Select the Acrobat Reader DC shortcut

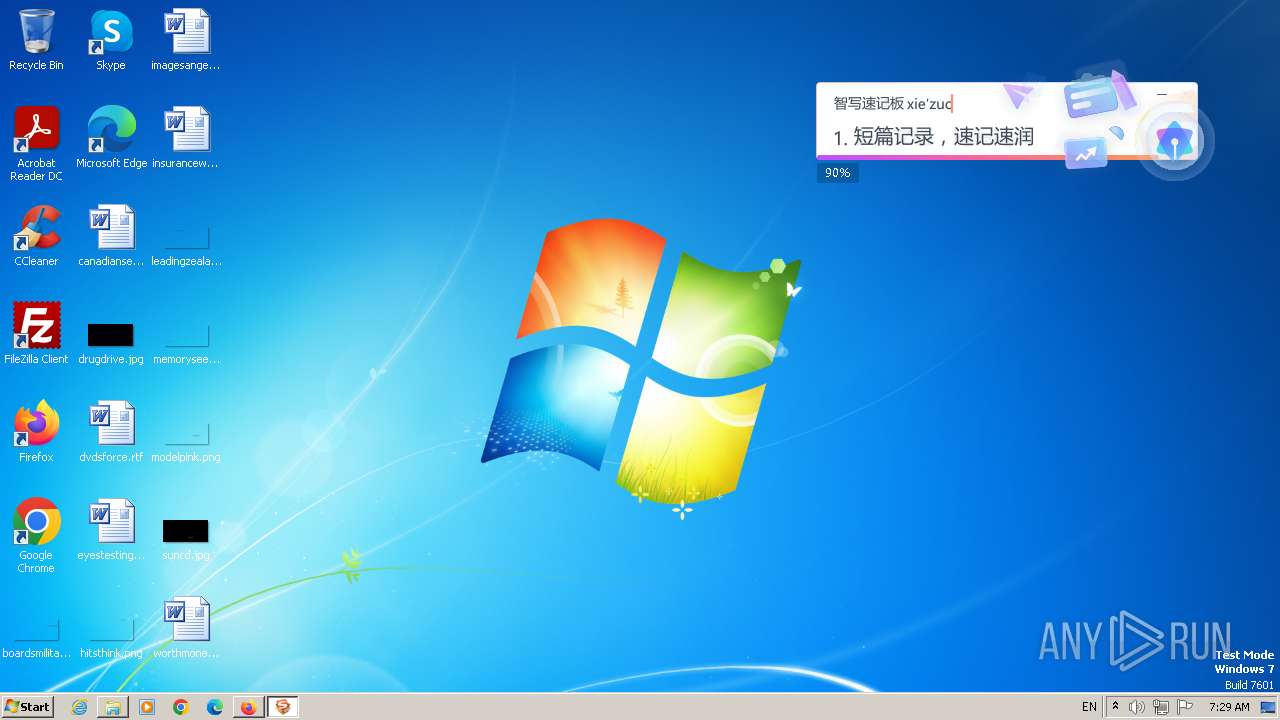(x=36, y=143)
